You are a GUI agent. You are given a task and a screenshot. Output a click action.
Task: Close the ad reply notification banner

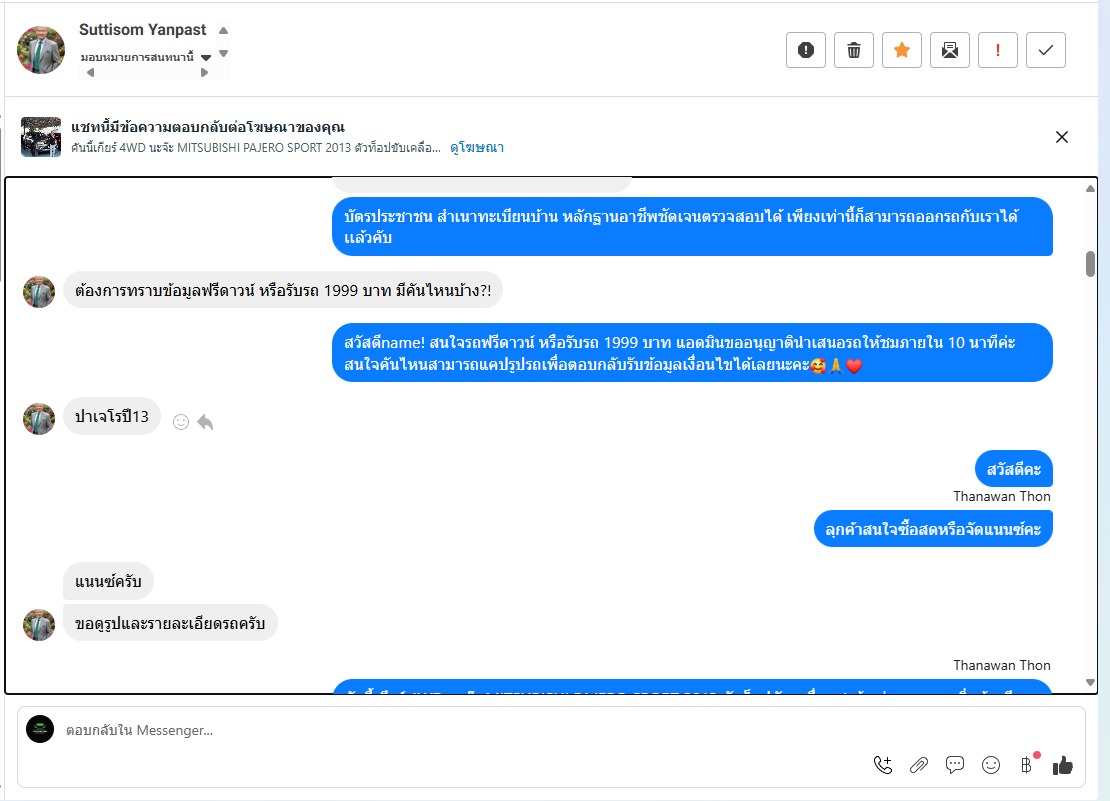click(1062, 137)
